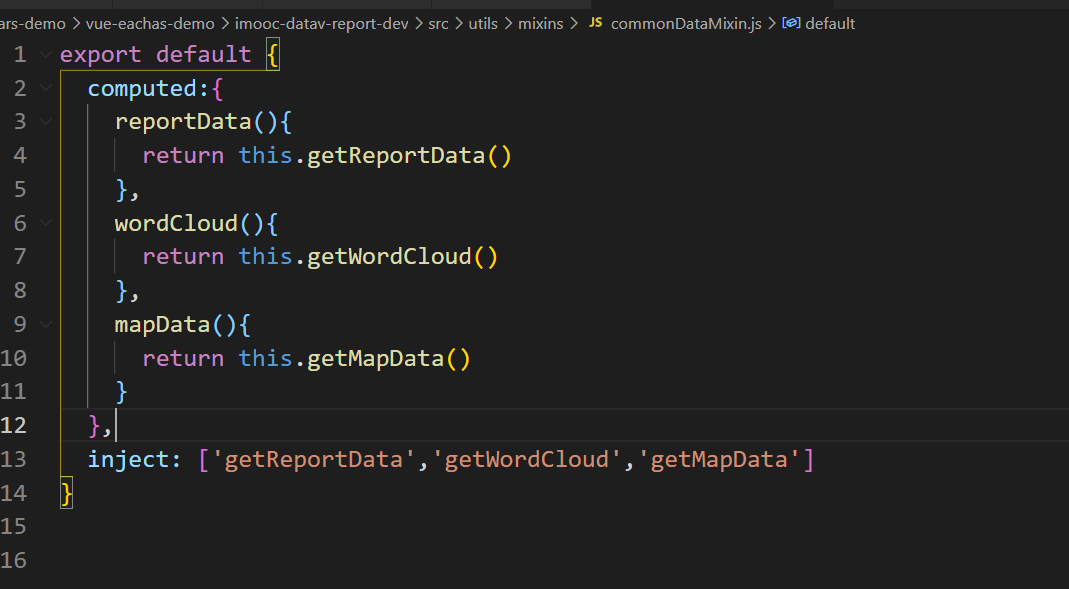
Task: Click the src breadcrumb segment
Action: pyautogui.click(x=438, y=23)
